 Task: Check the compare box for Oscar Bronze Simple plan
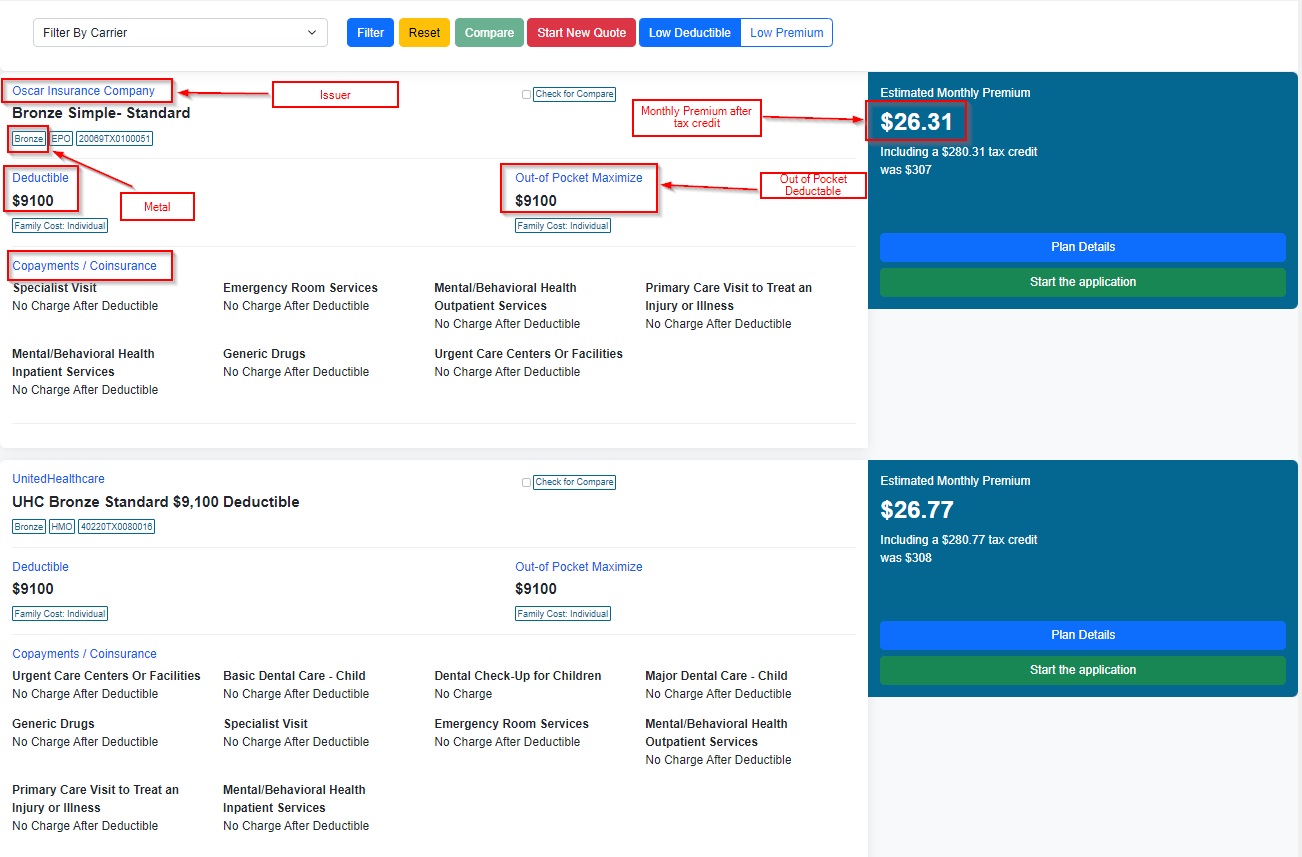[x=526, y=95]
